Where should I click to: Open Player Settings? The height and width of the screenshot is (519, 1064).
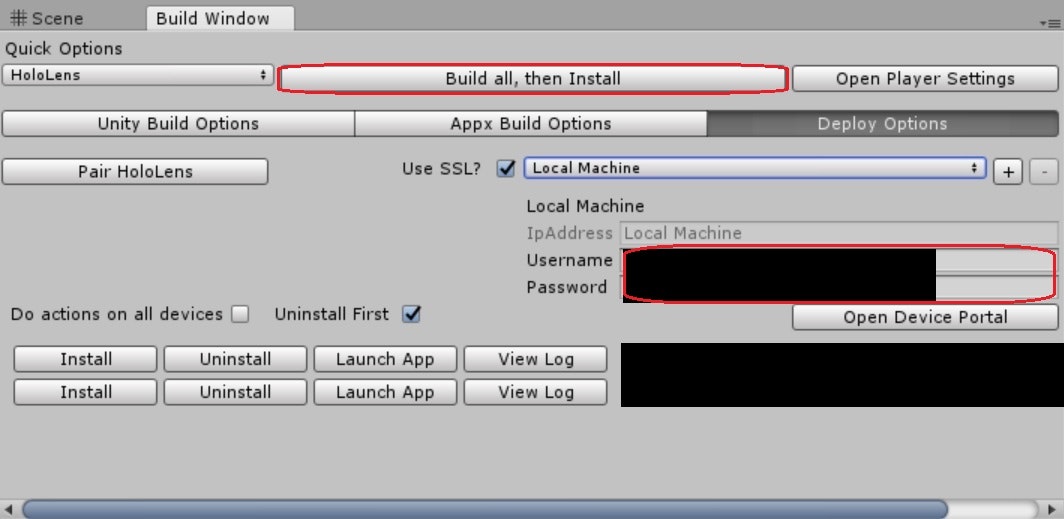pyautogui.click(x=925, y=79)
